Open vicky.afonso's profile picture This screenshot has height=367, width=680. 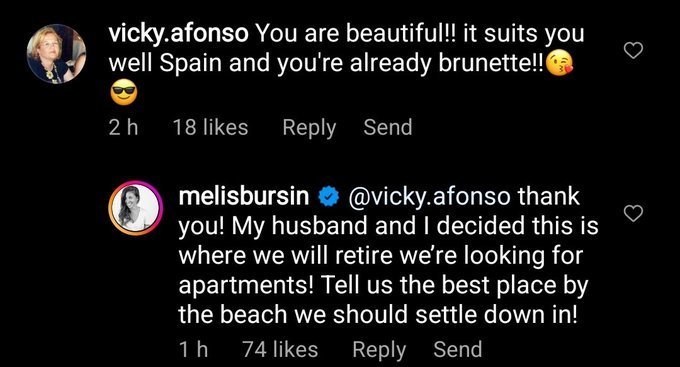(56, 54)
